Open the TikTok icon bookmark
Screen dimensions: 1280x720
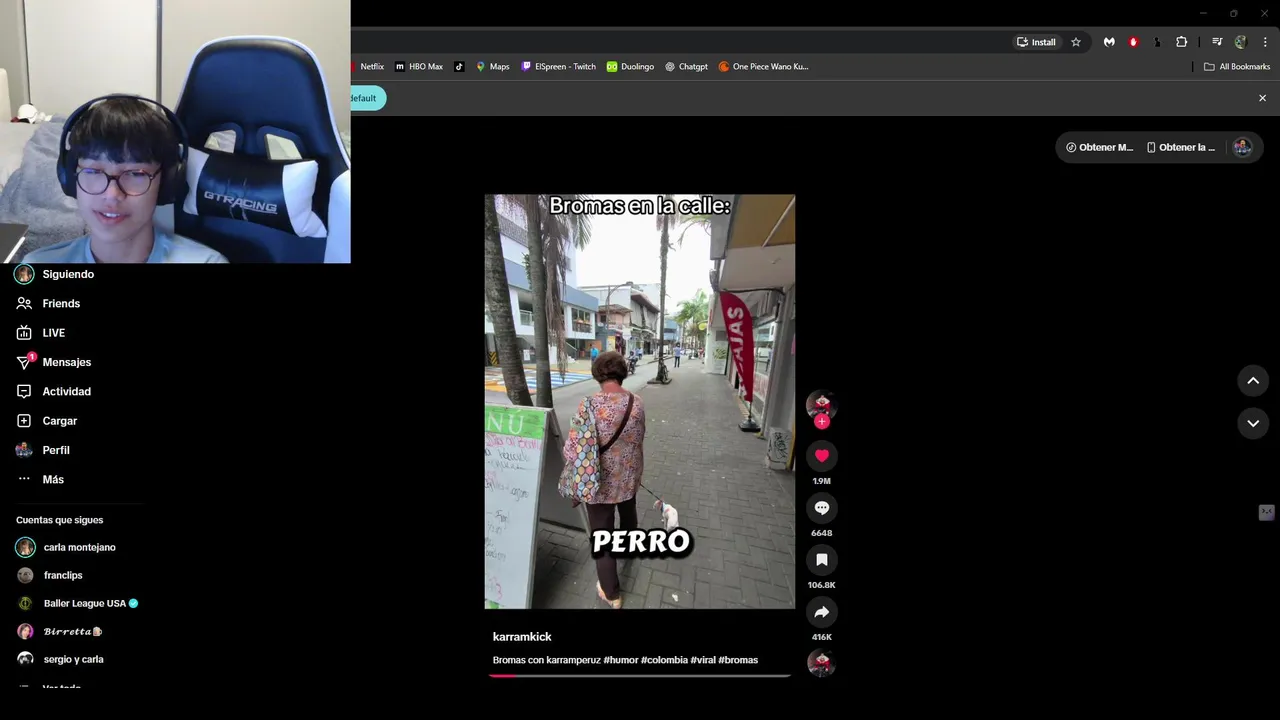(459, 67)
